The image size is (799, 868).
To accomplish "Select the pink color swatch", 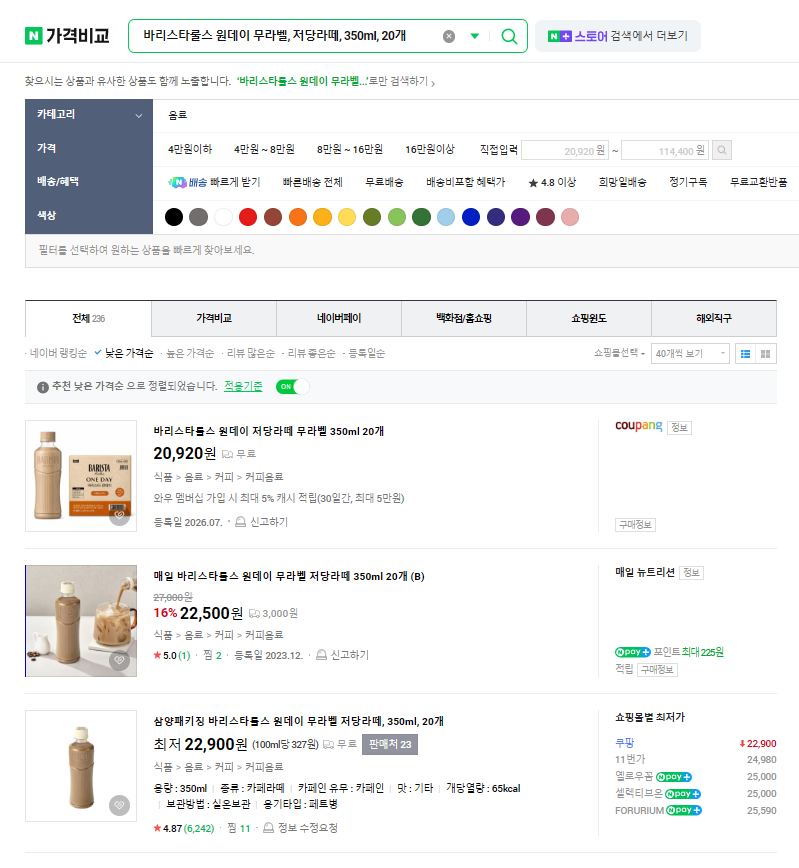I will pyautogui.click(x=570, y=217).
